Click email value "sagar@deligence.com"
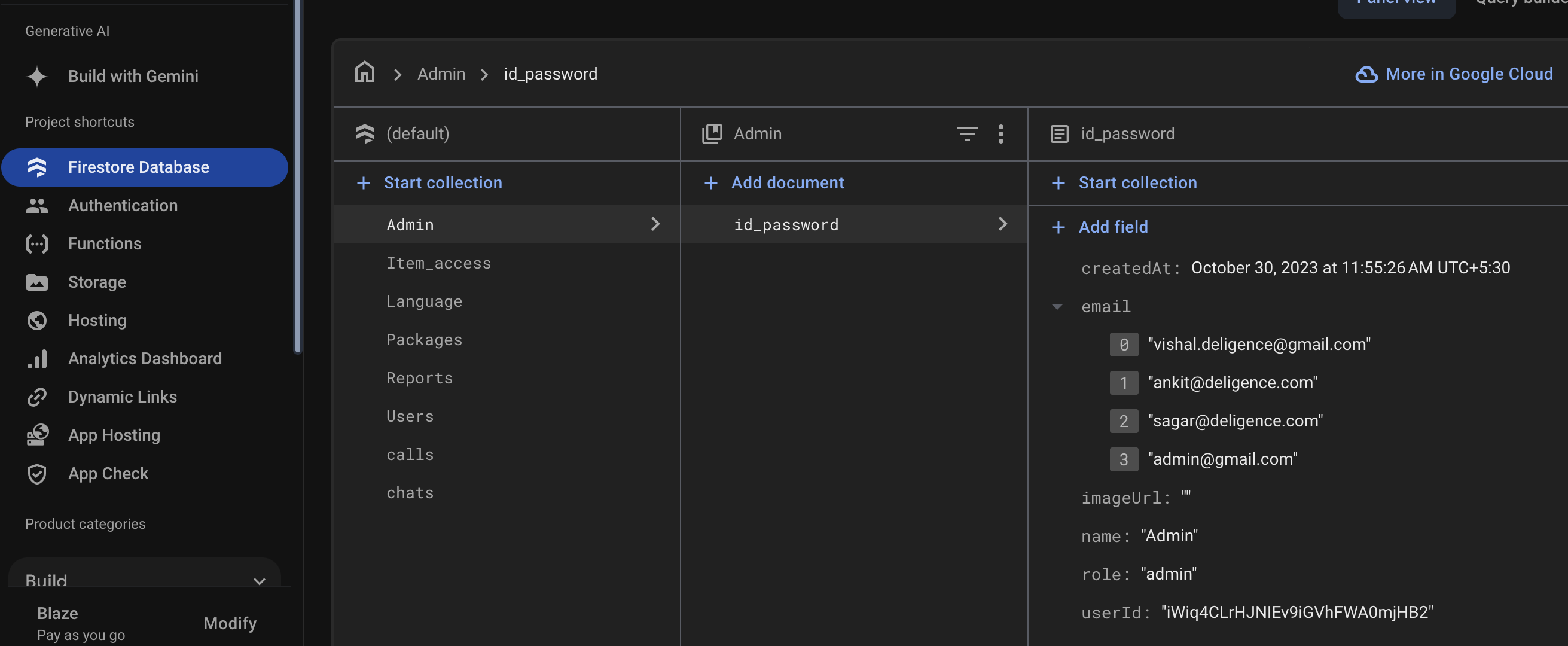1568x646 pixels. 1235,421
